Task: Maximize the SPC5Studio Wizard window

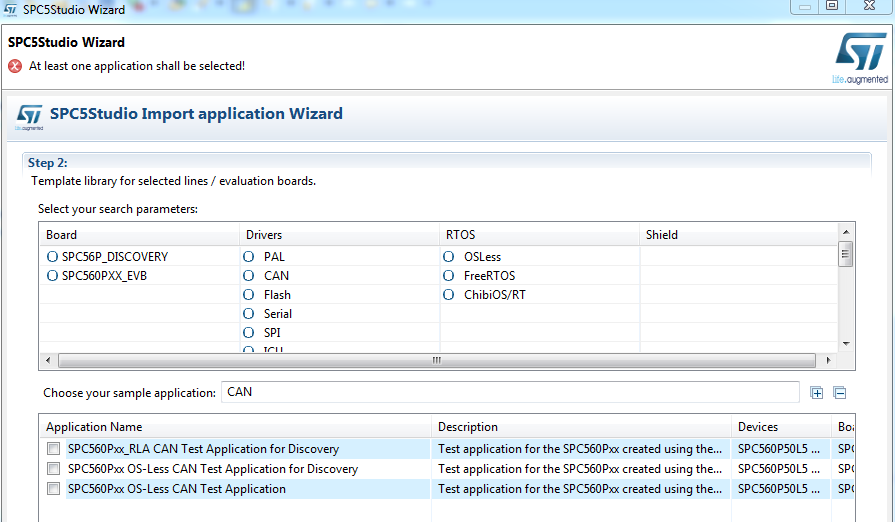Action: point(832,6)
